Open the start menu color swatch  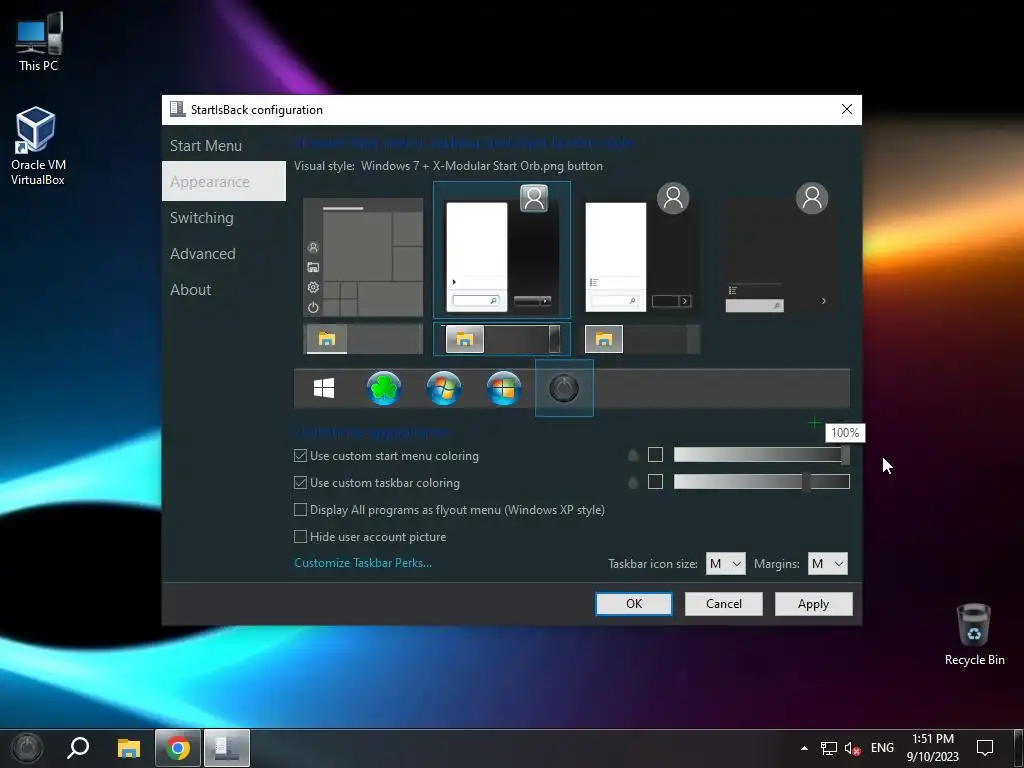pyautogui.click(x=655, y=455)
